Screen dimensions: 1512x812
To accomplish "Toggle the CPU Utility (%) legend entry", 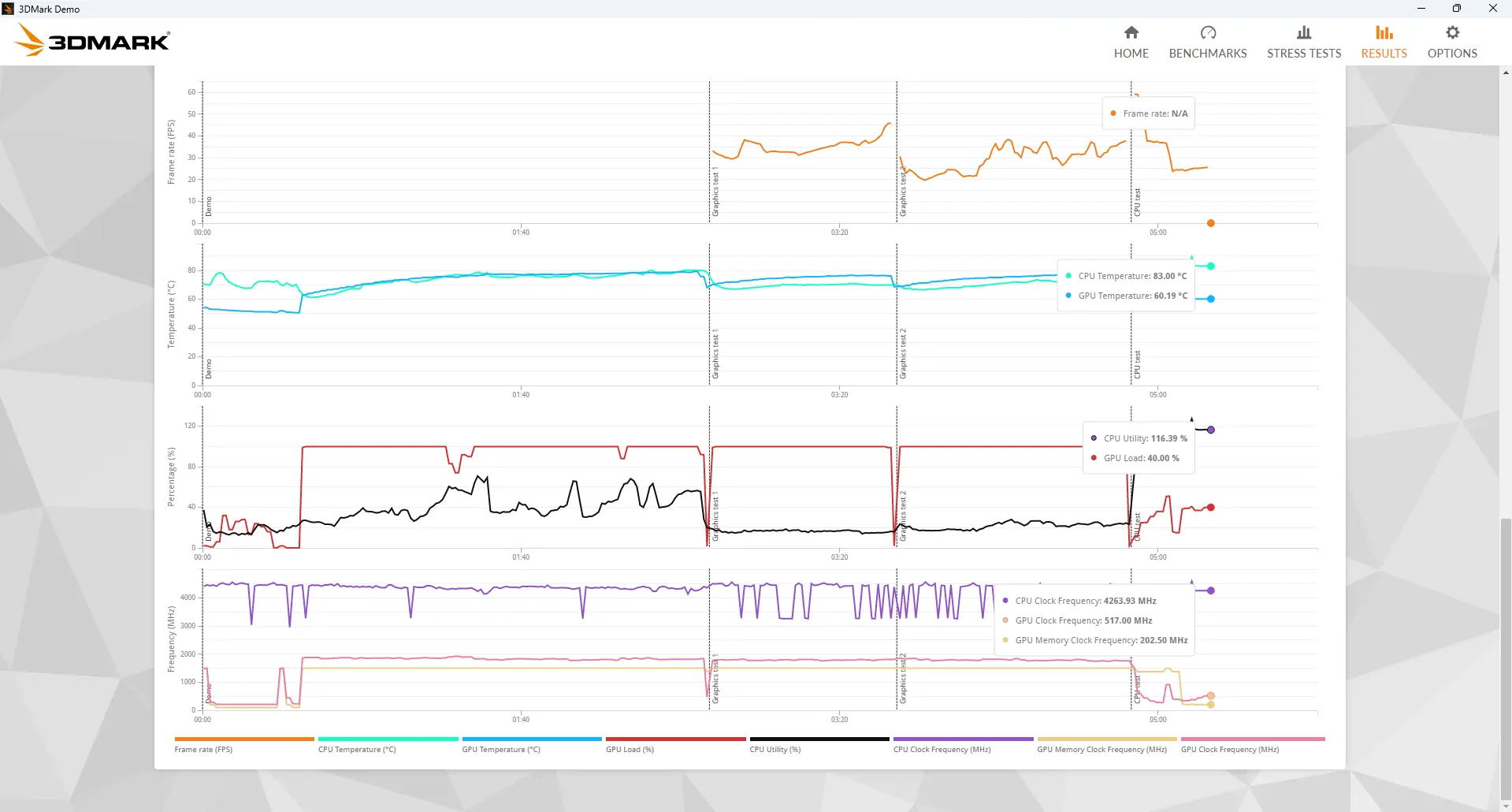I will click(x=819, y=745).
